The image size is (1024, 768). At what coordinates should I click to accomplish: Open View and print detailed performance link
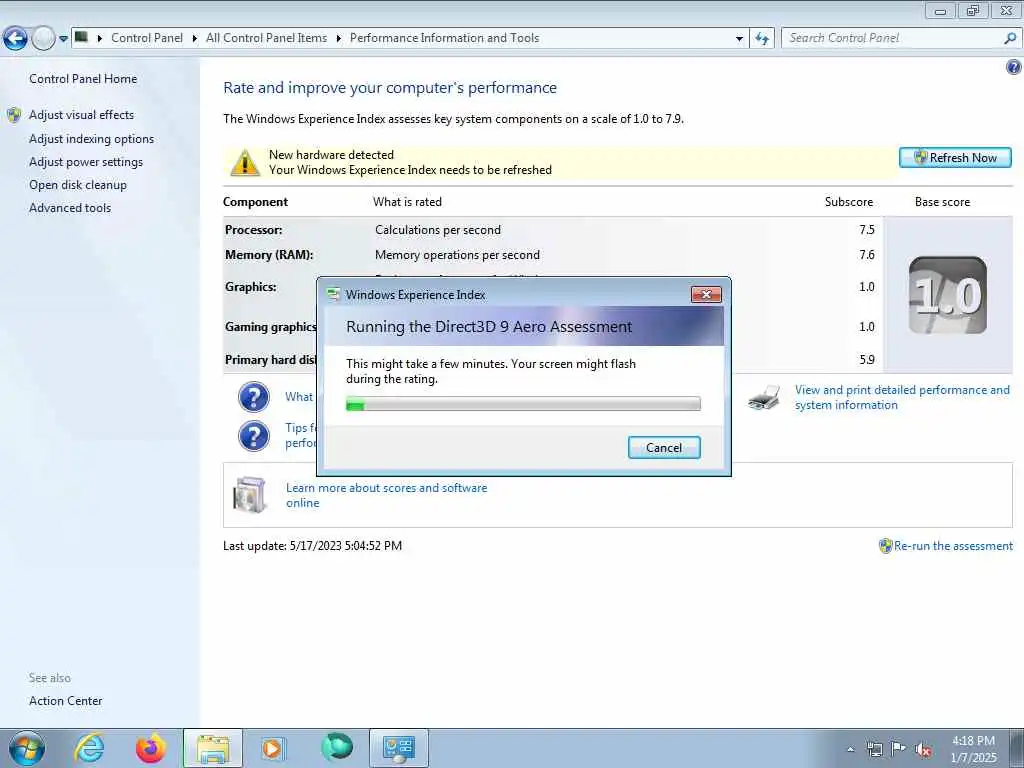[902, 397]
